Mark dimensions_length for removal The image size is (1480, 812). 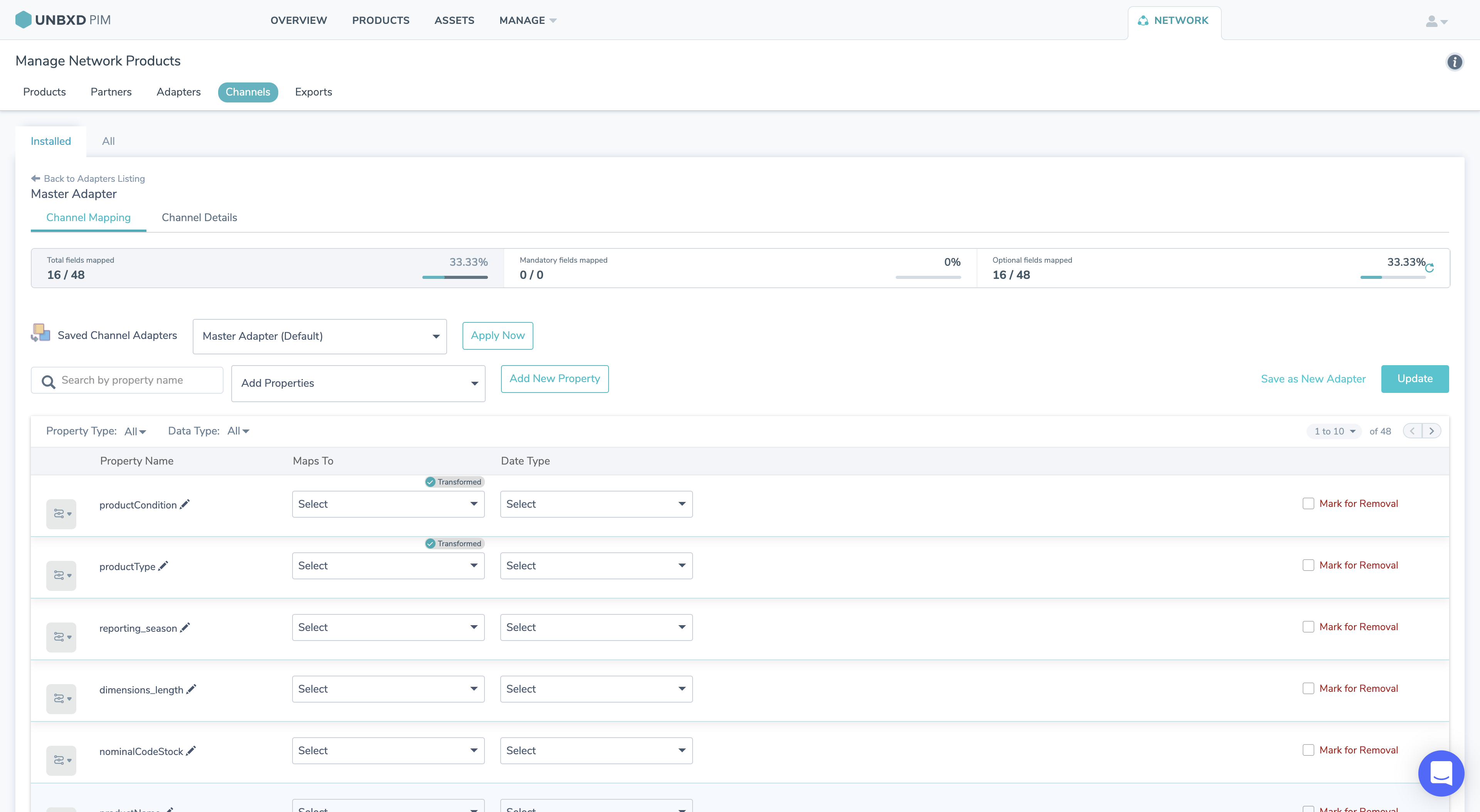coord(1308,688)
